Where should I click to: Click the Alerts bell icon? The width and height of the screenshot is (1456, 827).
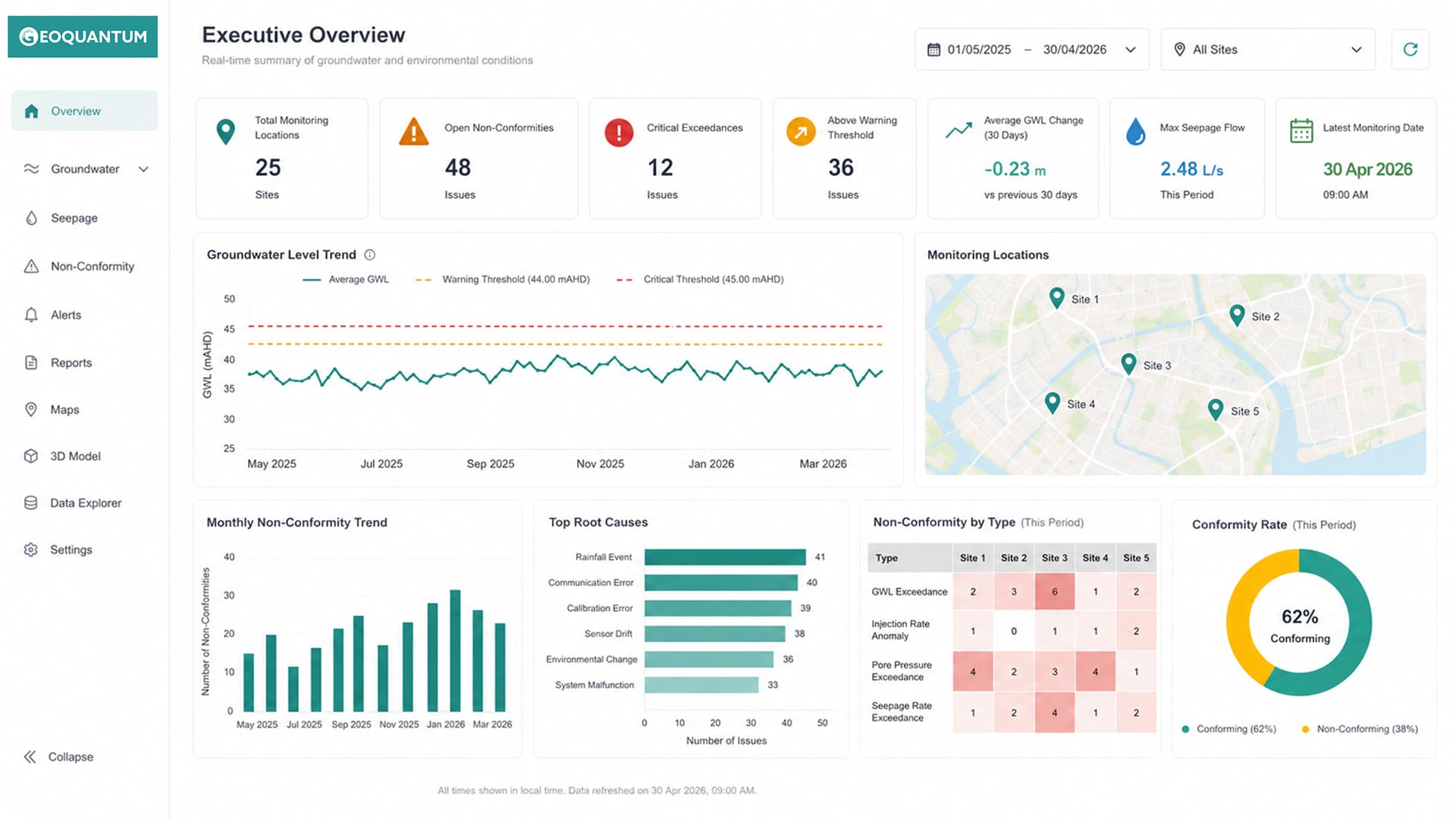point(31,315)
